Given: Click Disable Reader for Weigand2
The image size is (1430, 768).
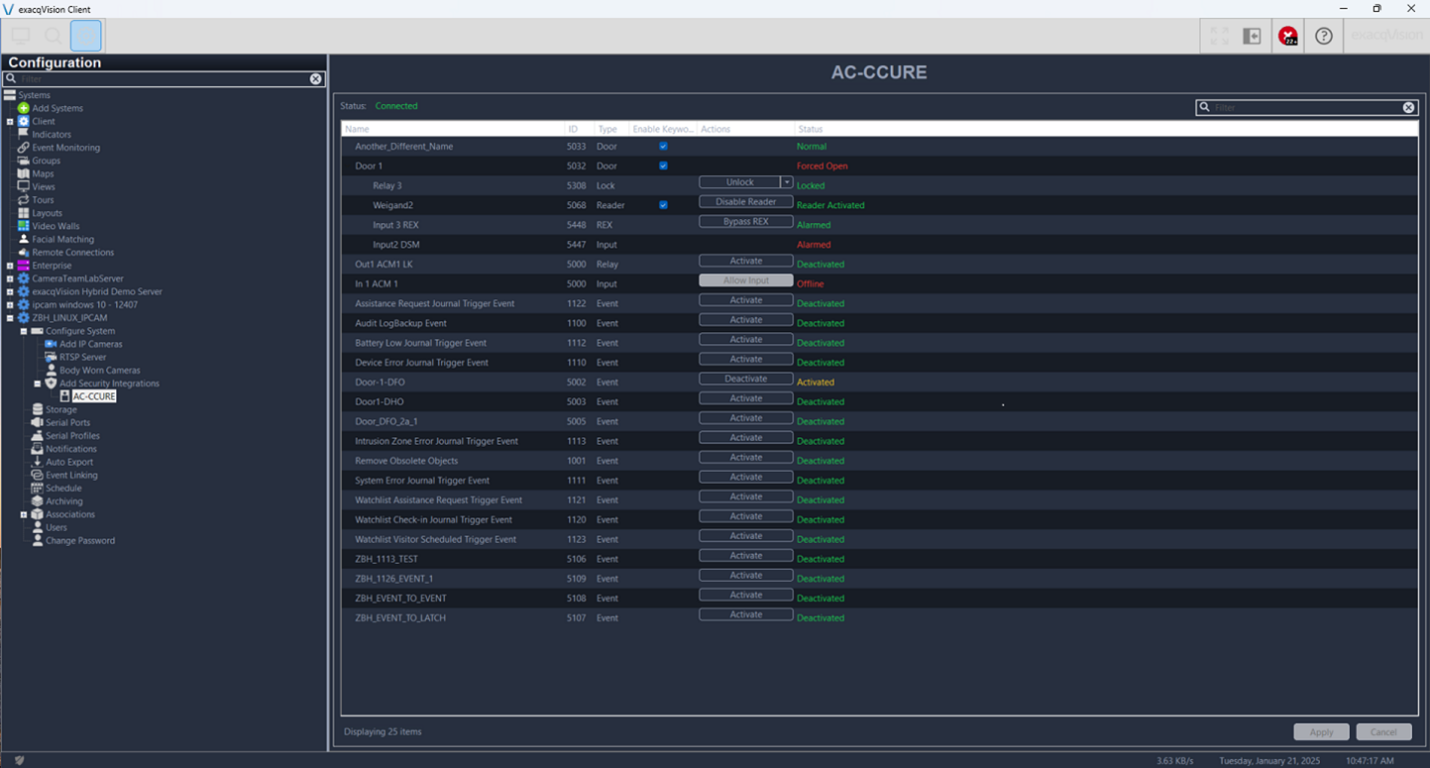Looking at the screenshot, I should (746, 202).
